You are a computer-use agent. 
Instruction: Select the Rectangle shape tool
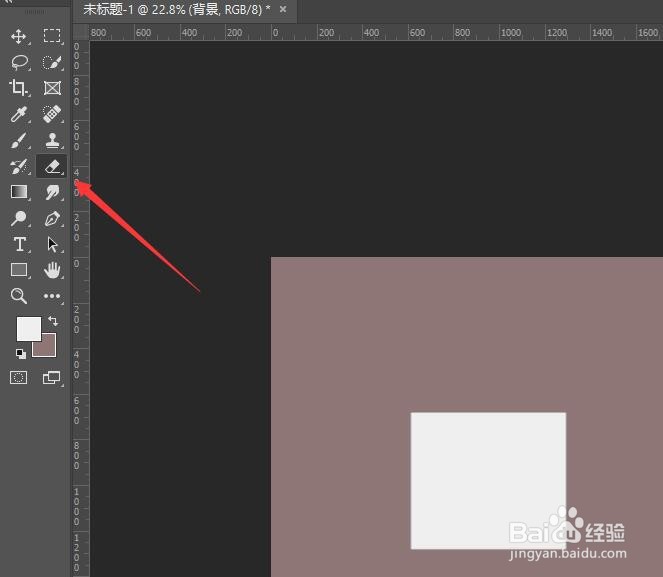[x=19, y=270]
